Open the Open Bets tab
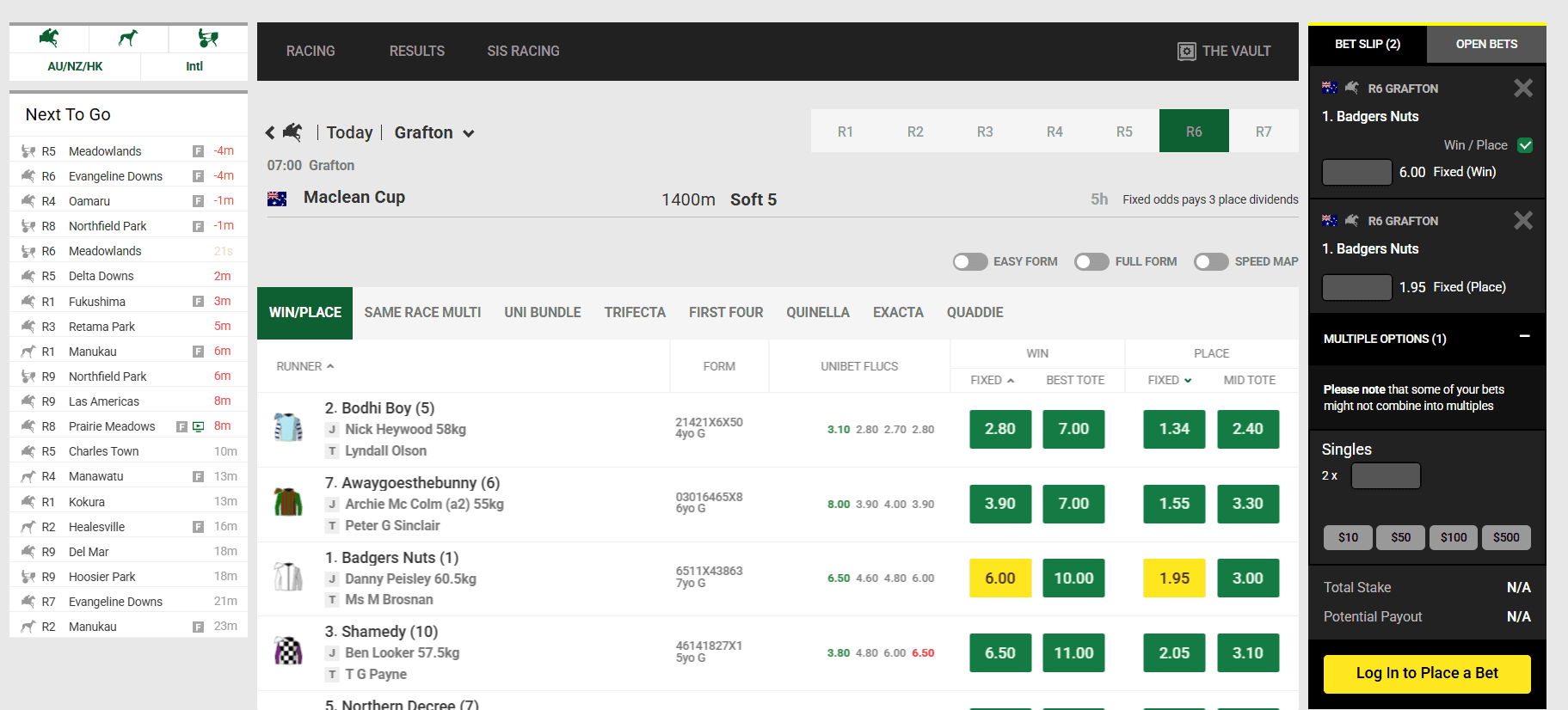 [x=1486, y=44]
